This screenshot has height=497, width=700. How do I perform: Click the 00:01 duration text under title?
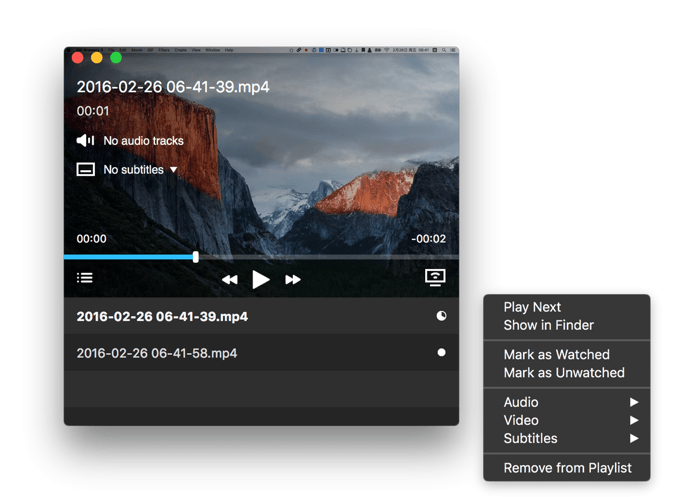[x=93, y=111]
